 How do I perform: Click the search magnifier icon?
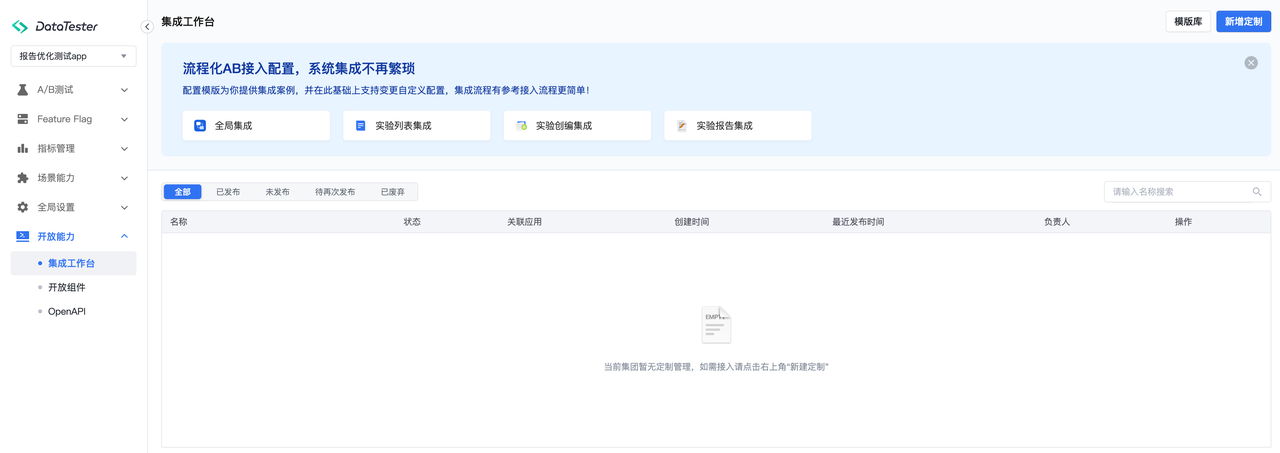tap(1257, 192)
